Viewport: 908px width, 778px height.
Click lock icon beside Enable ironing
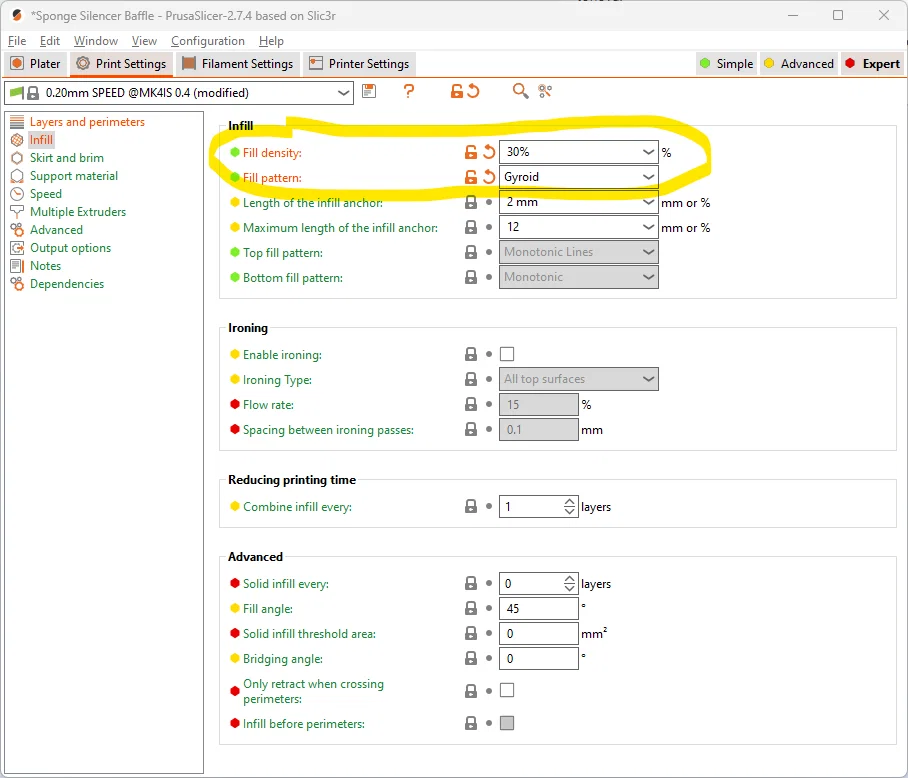point(471,354)
